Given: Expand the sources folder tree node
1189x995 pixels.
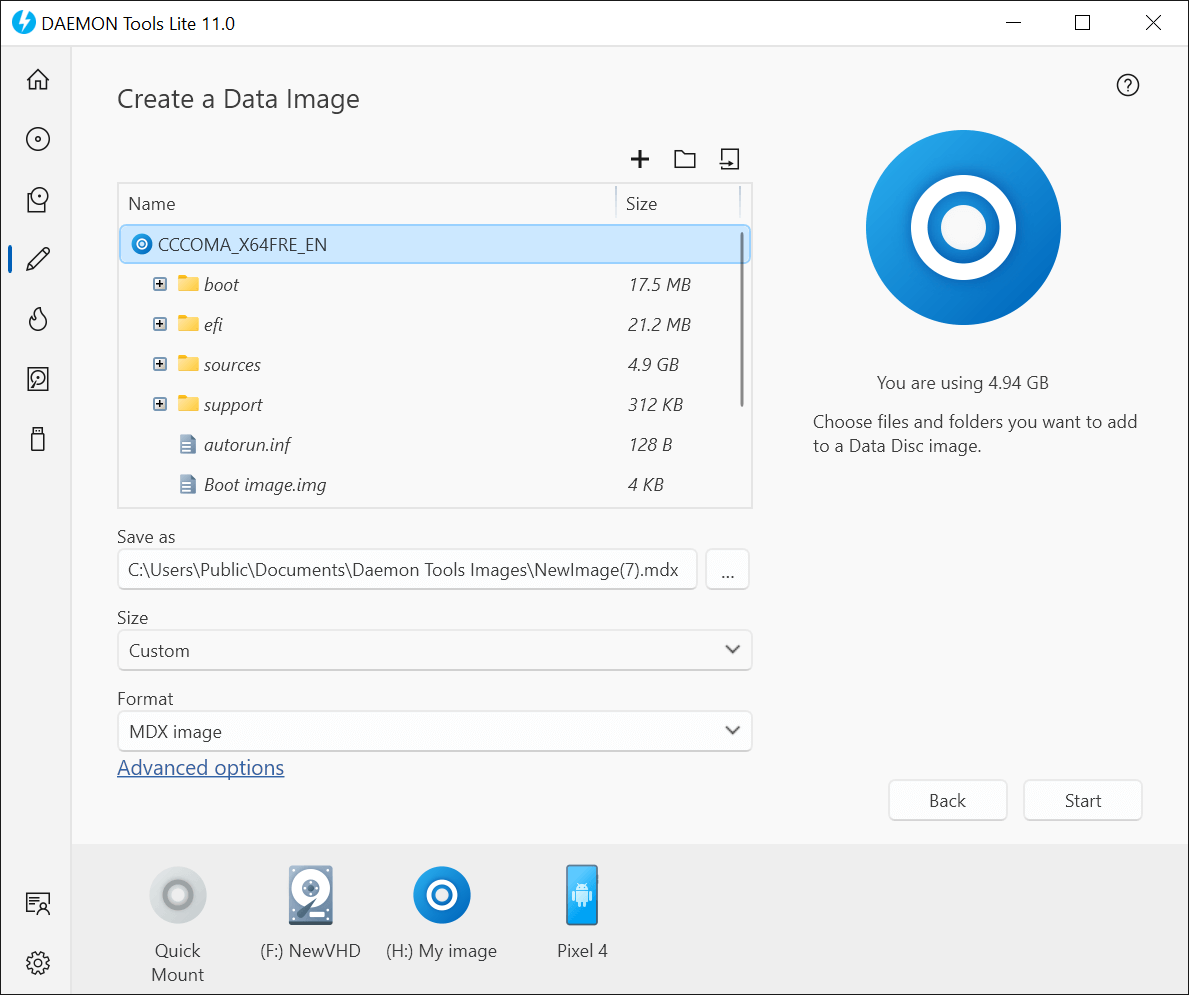Looking at the screenshot, I should tap(160, 364).
